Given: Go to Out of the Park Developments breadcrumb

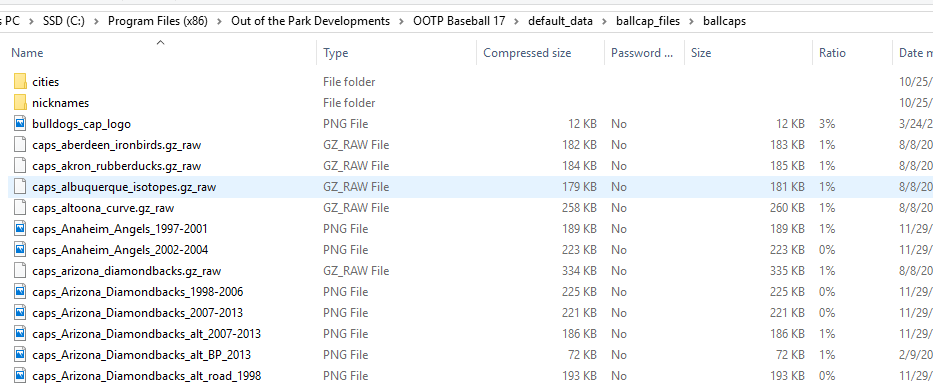Looking at the screenshot, I should pos(311,21).
